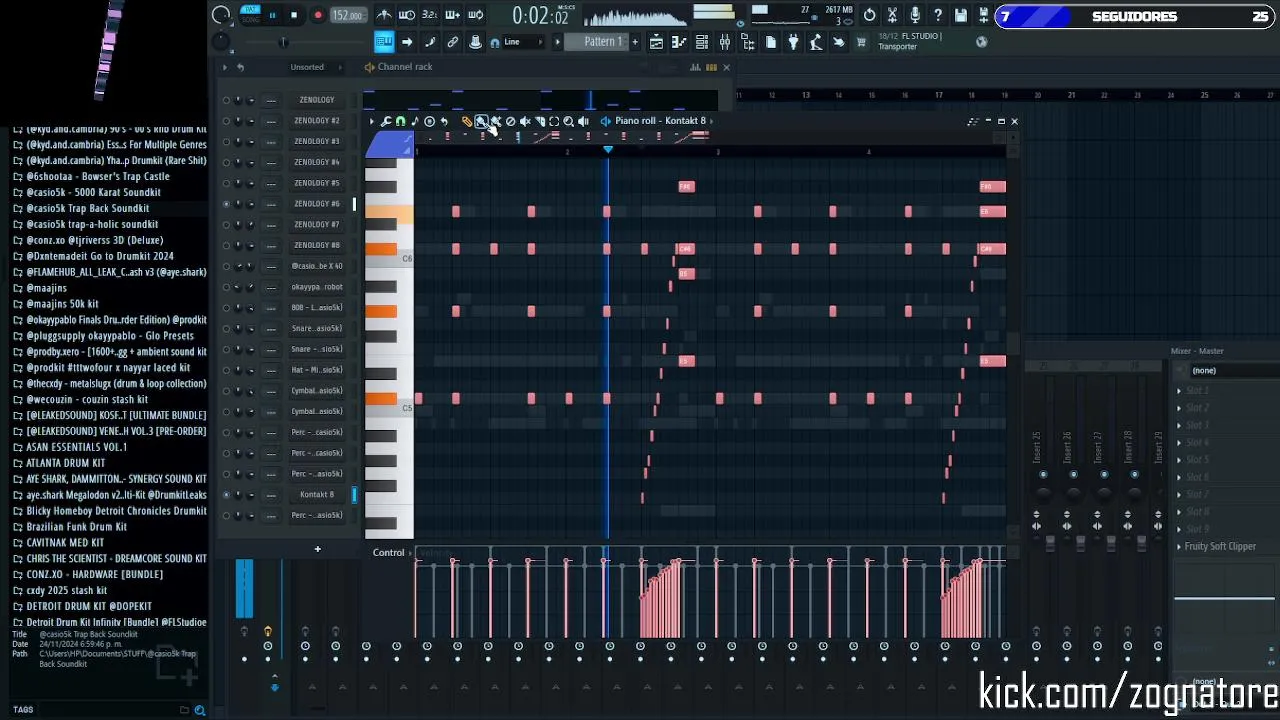The image size is (1280, 720).
Task: Expand Brazilian Funk Drum Kit folder
Action: [76, 527]
